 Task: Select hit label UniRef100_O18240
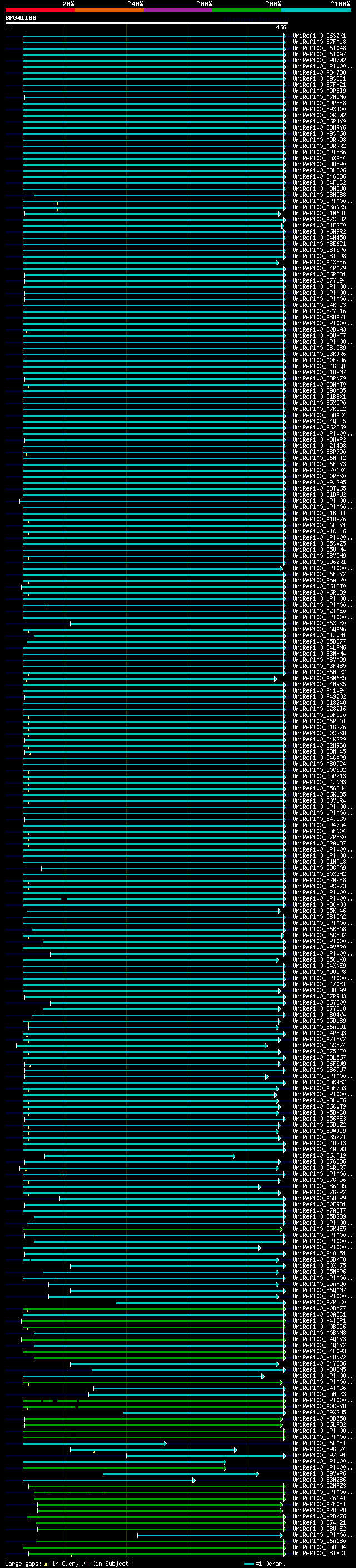click(319, 703)
